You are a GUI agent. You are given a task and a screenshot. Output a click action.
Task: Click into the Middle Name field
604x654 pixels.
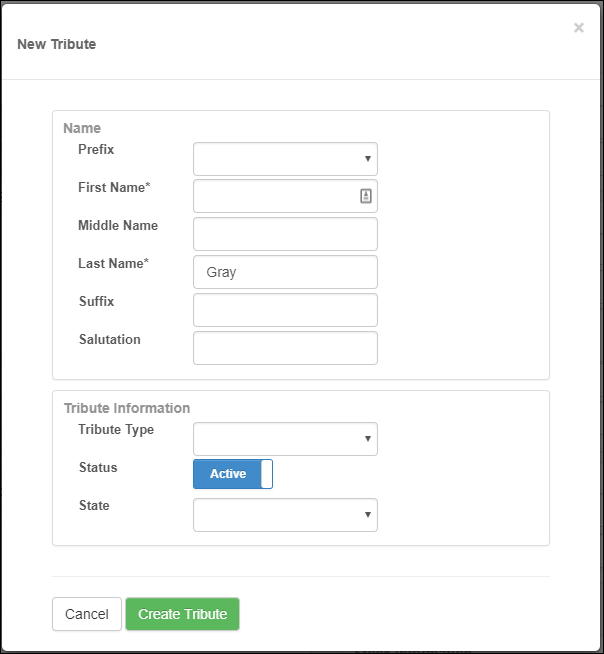click(285, 234)
